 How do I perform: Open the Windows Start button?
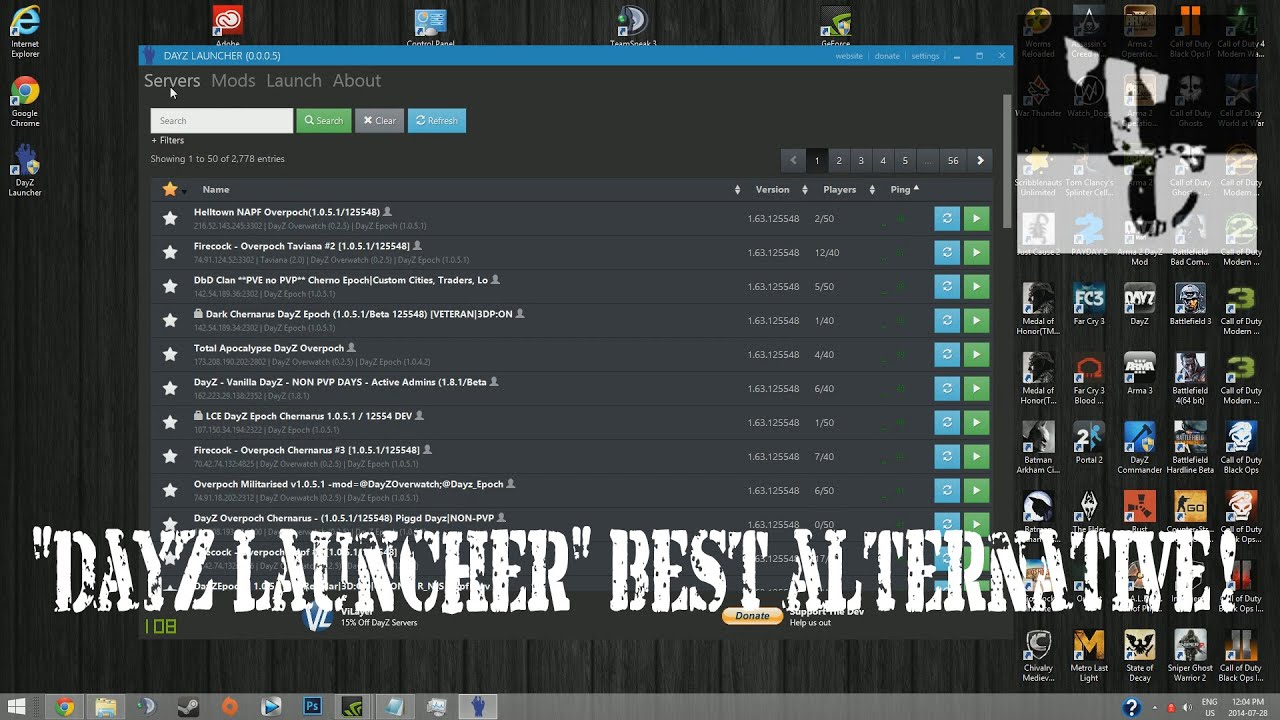coord(17,707)
